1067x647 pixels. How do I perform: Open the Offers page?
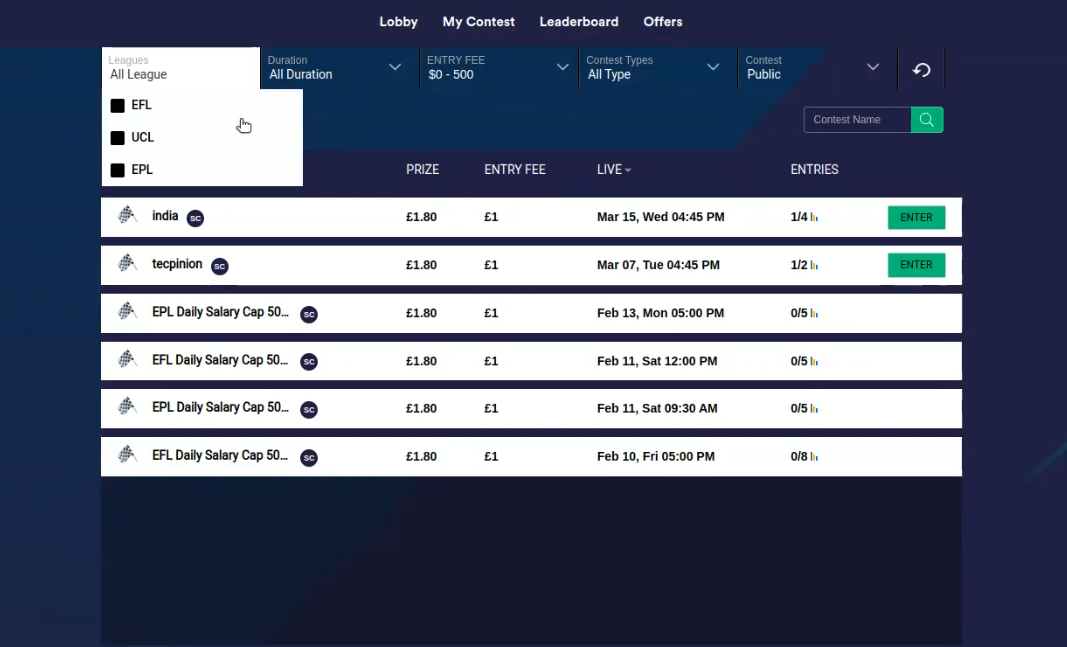(662, 21)
